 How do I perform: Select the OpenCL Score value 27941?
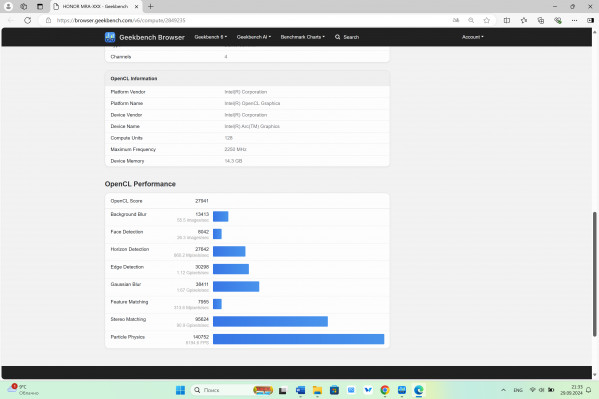202,201
